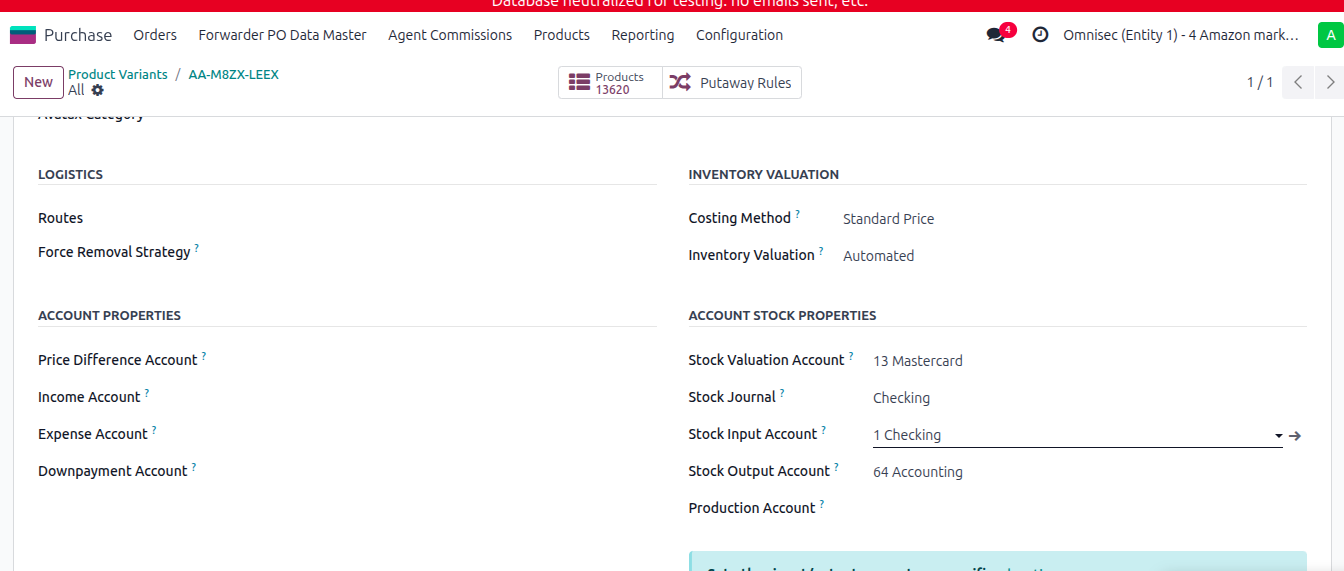The height and width of the screenshot is (571, 1344).
Task: Go to the next record arrow
Action: (x=1330, y=83)
